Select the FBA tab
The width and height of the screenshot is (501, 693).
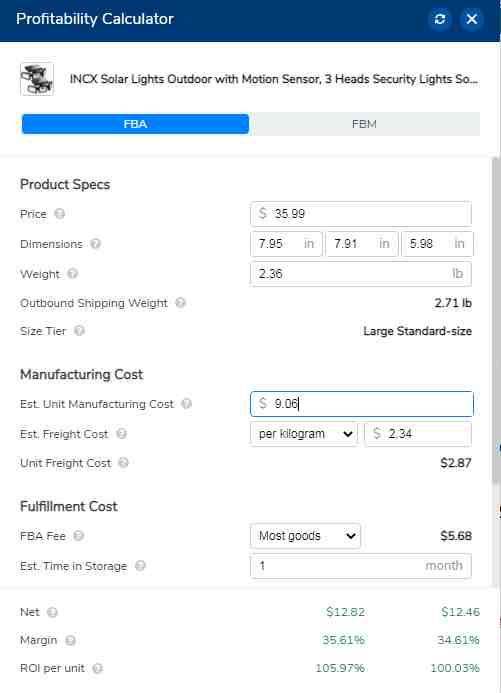pos(135,124)
